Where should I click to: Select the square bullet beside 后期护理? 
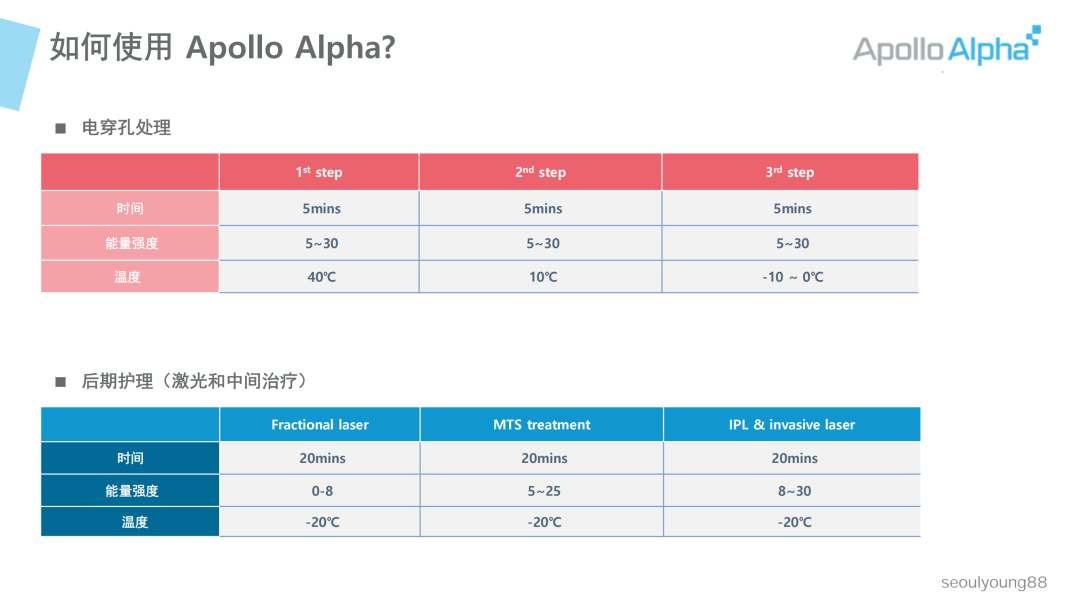[61, 382]
